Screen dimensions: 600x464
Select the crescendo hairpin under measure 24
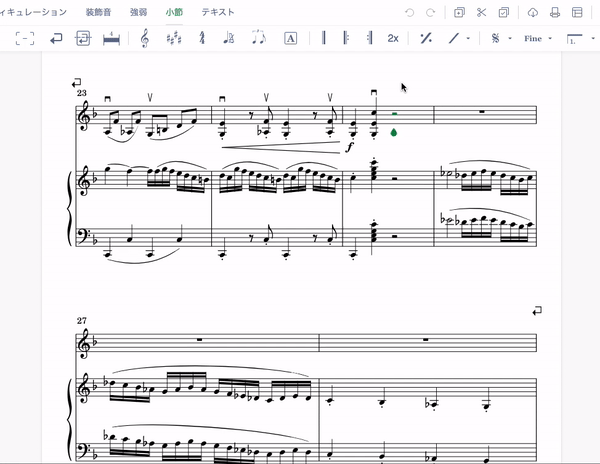(281, 147)
